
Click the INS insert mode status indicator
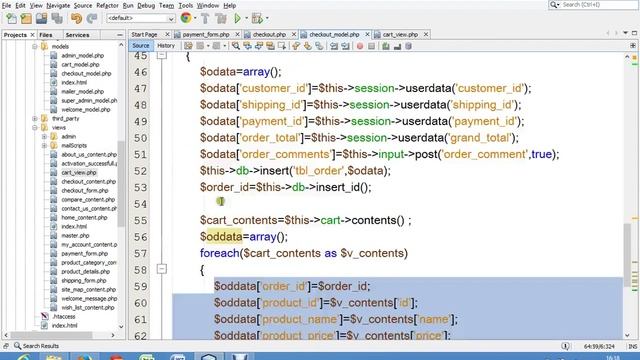coord(632,346)
